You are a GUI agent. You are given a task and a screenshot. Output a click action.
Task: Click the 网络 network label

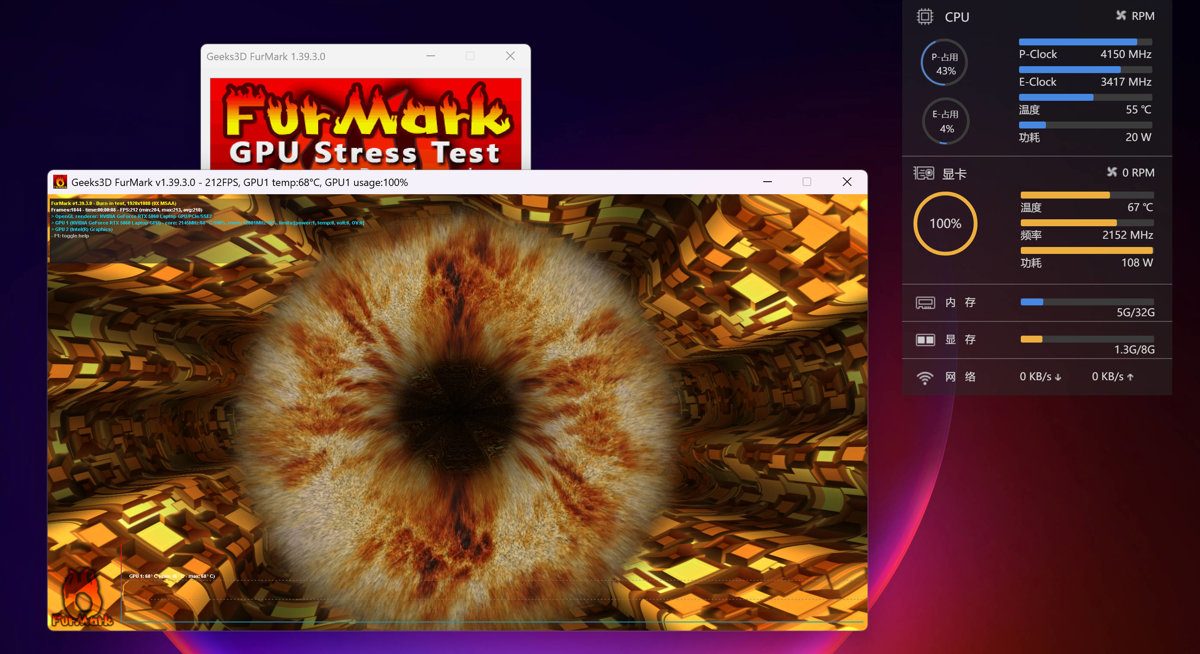(960, 377)
